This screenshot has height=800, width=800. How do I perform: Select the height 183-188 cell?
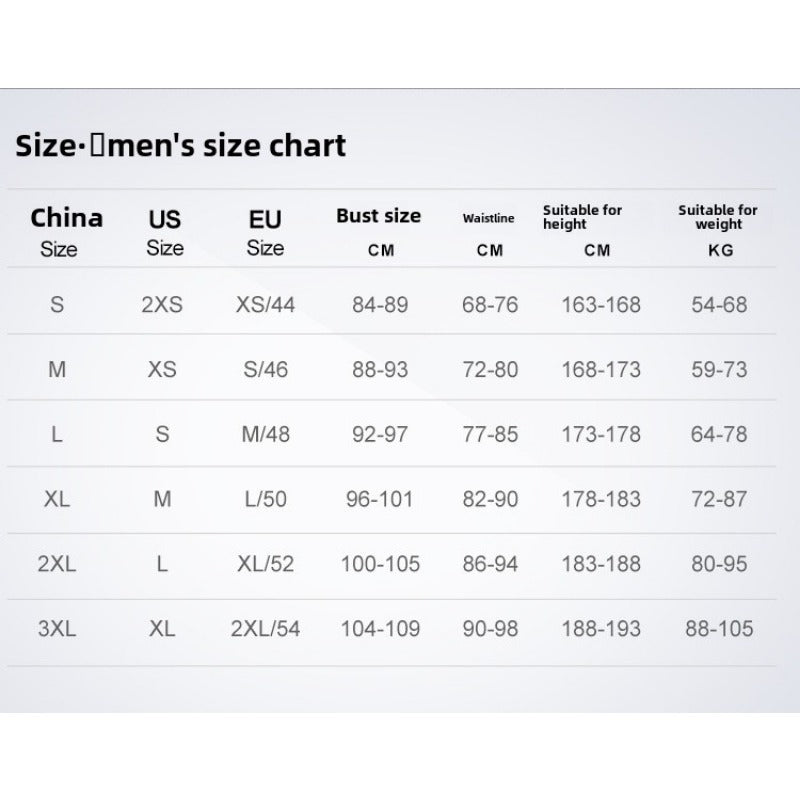[x=601, y=564]
